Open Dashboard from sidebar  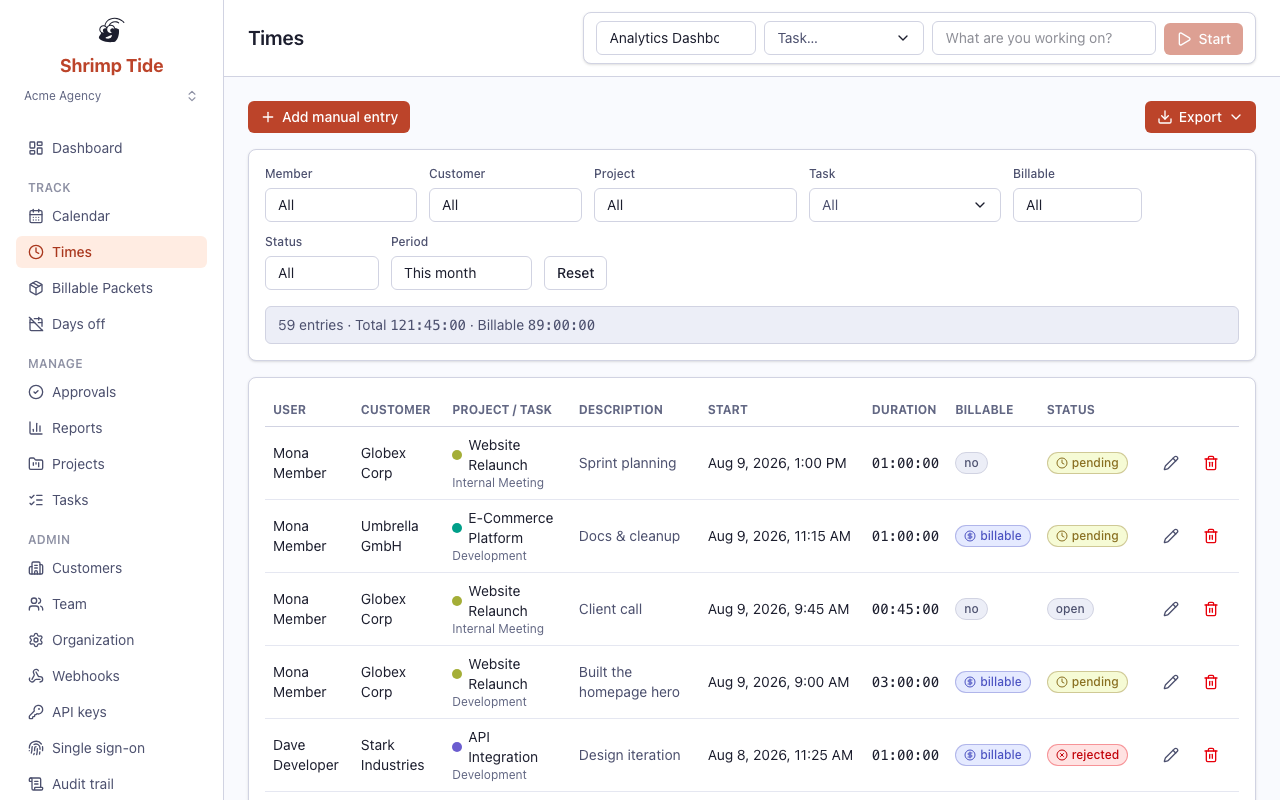pos(111,148)
